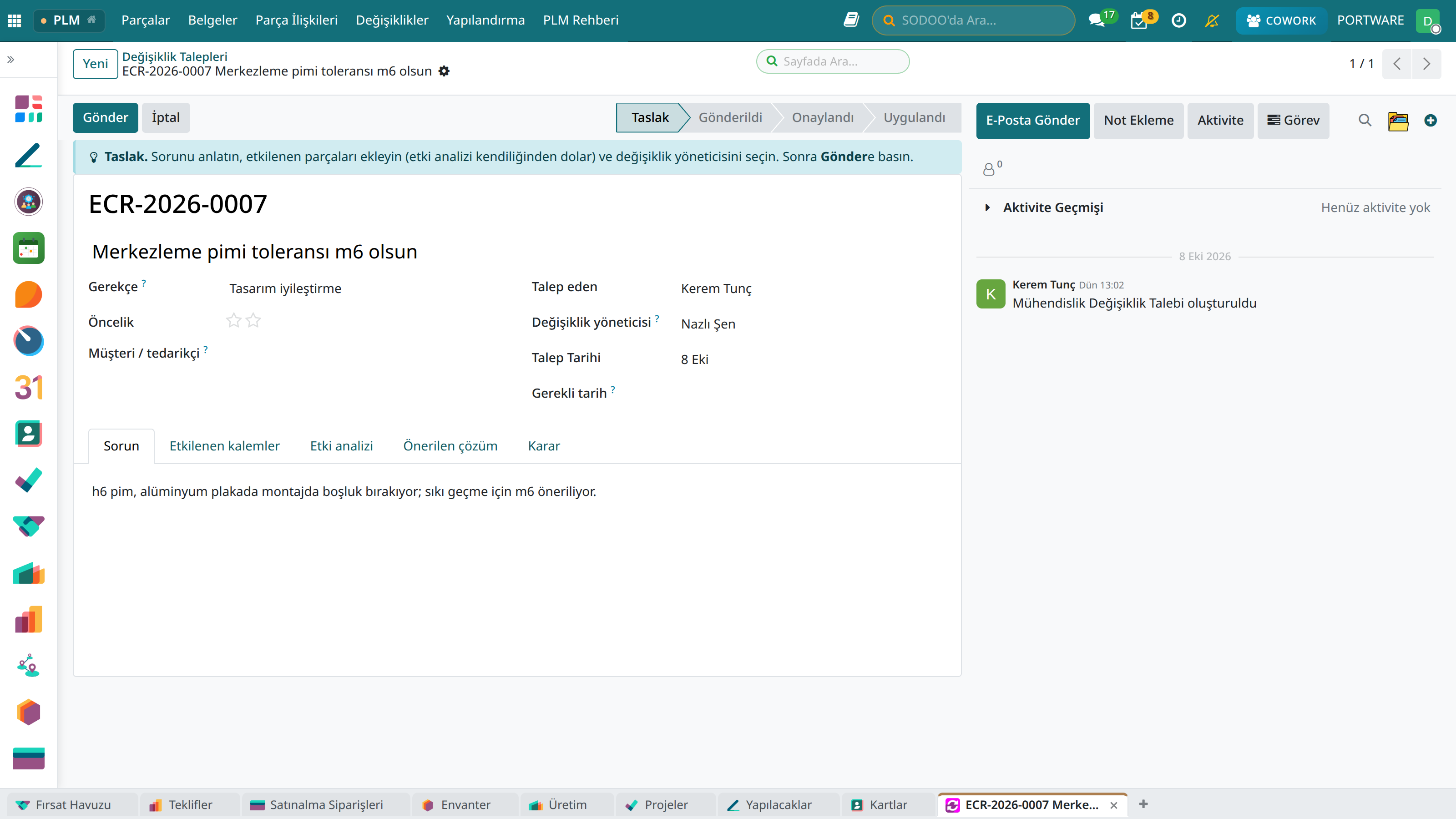Set priority to second star
This screenshot has width=1456, height=819.
click(253, 321)
